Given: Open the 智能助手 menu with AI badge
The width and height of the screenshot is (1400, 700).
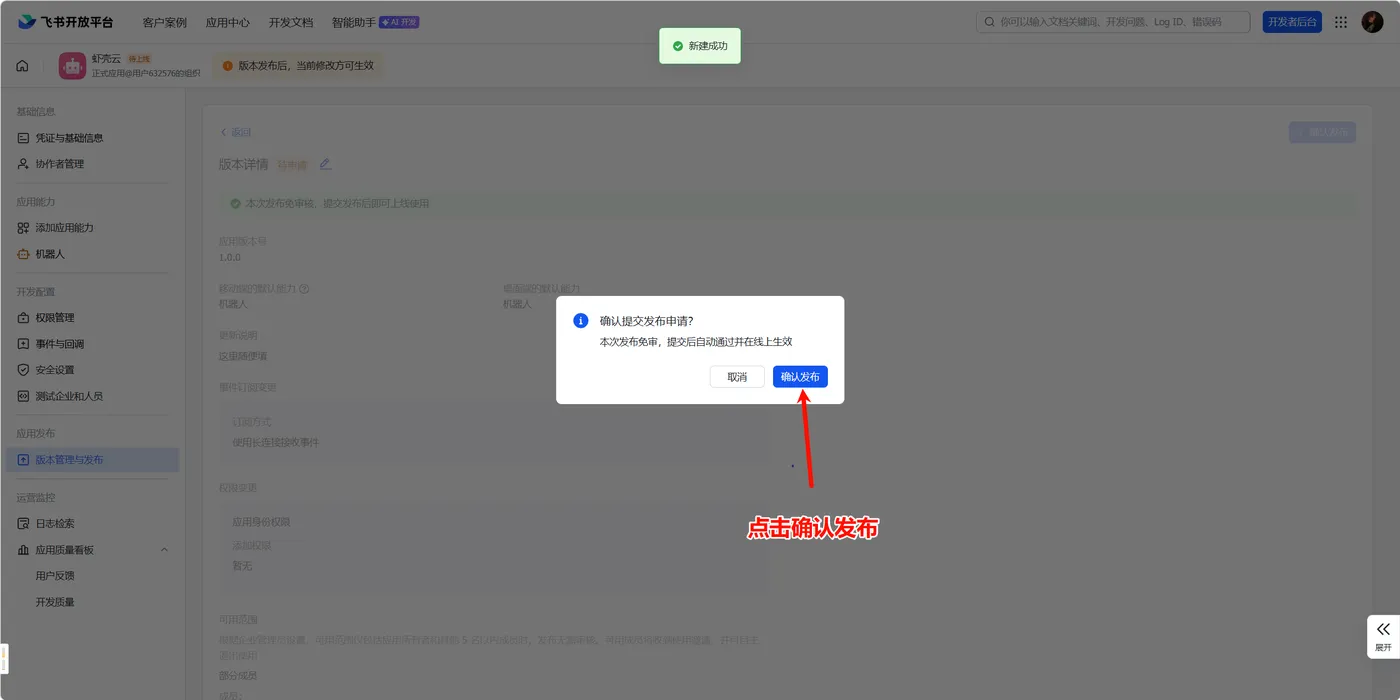Looking at the screenshot, I should (355, 21).
